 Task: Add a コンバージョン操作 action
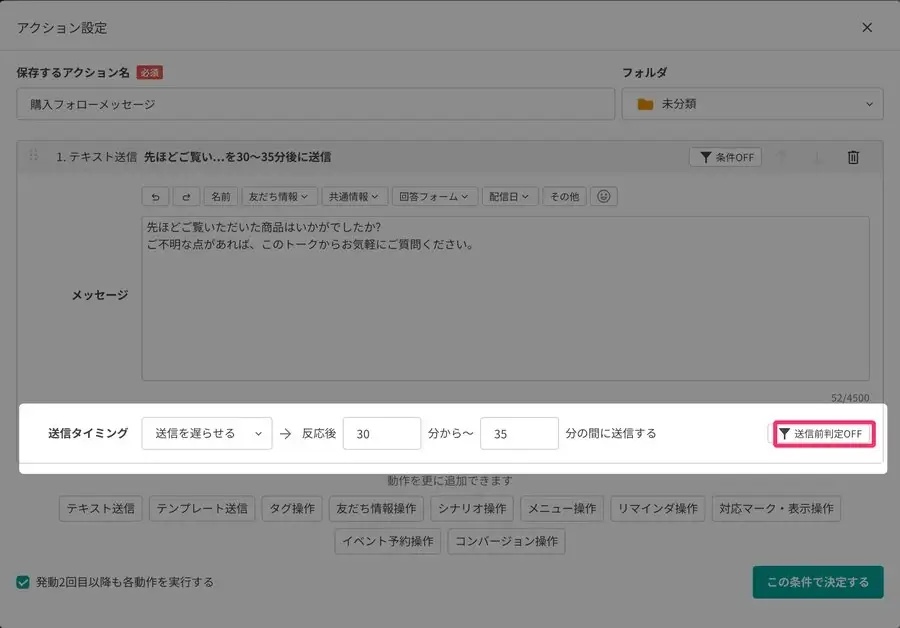pos(506,541)
